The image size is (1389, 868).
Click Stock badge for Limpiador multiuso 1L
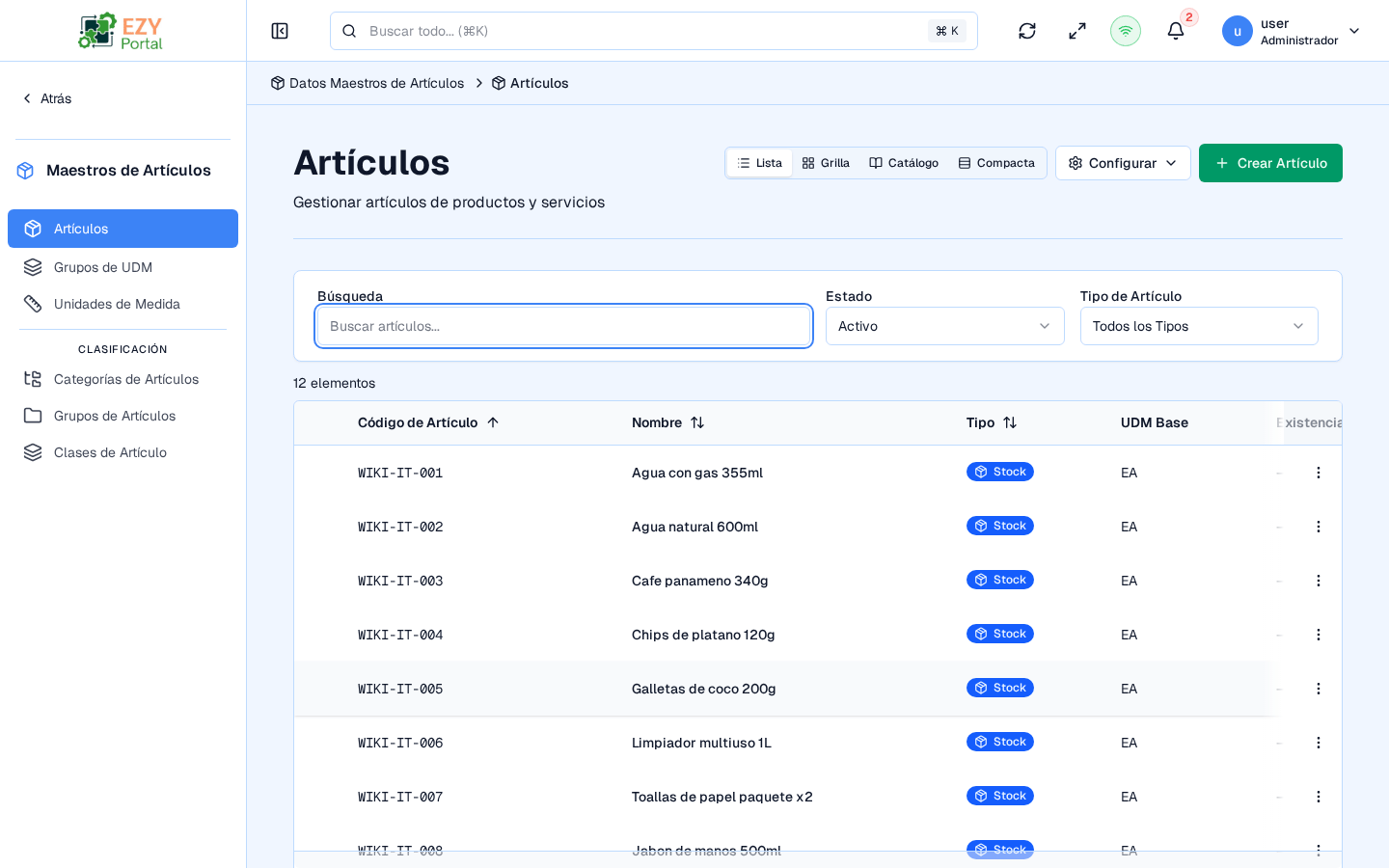pos(1000,742)
